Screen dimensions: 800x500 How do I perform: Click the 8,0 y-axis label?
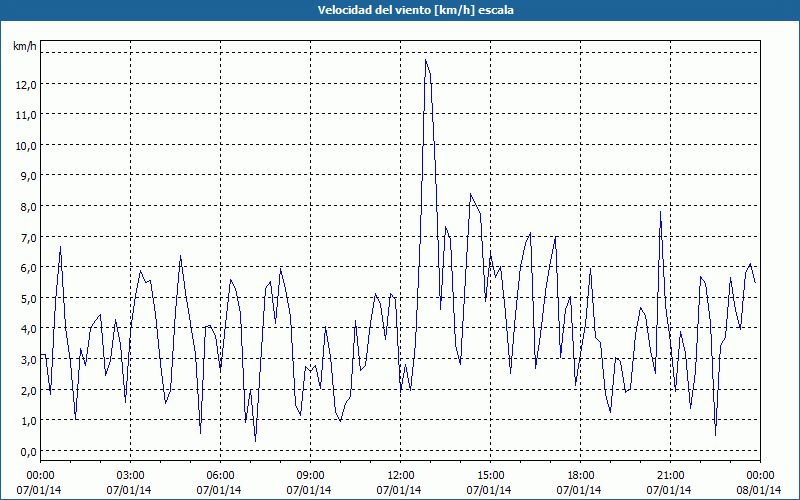28,207
